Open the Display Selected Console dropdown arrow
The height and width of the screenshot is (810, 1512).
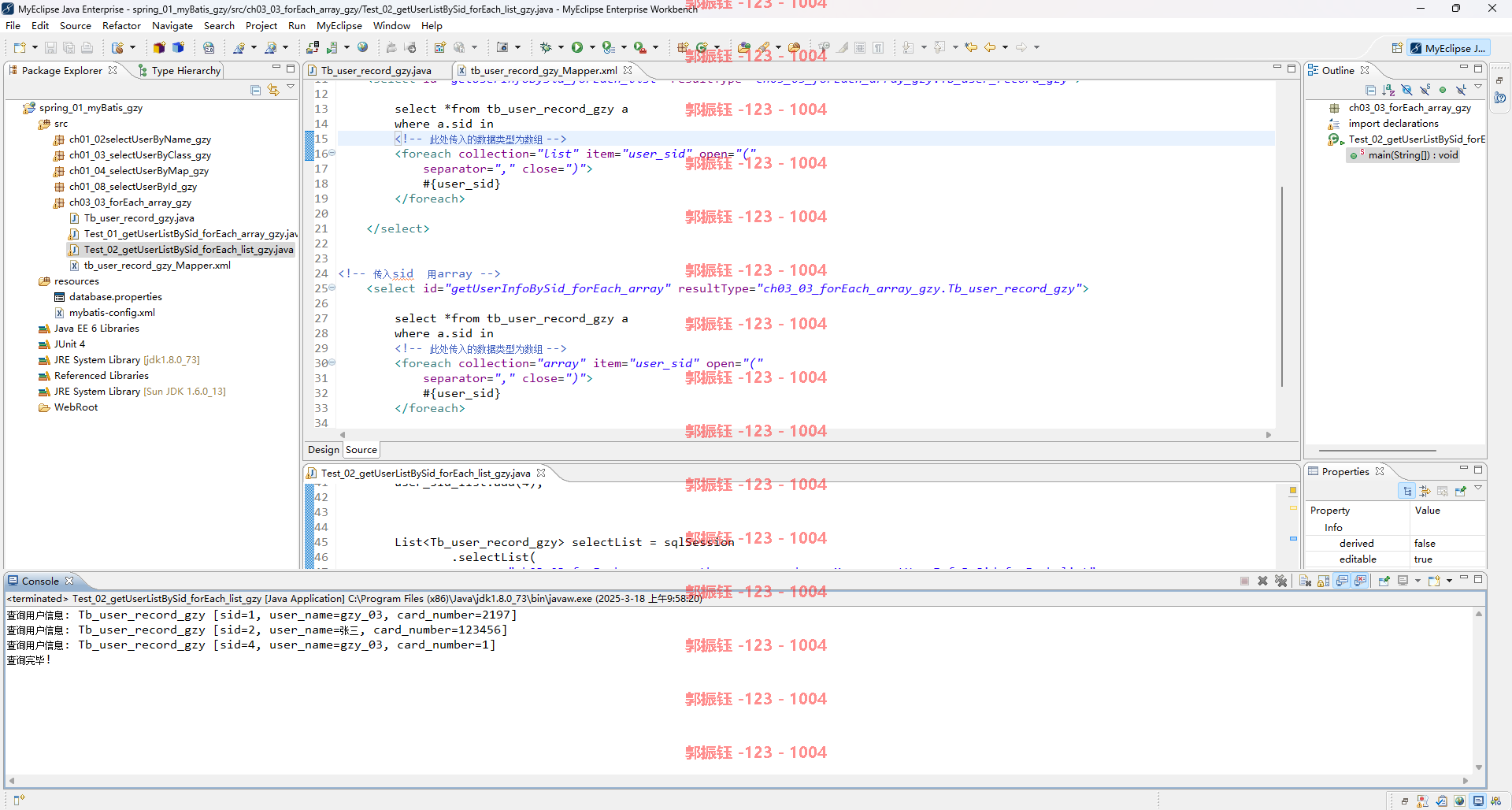tap(1417, 581)
